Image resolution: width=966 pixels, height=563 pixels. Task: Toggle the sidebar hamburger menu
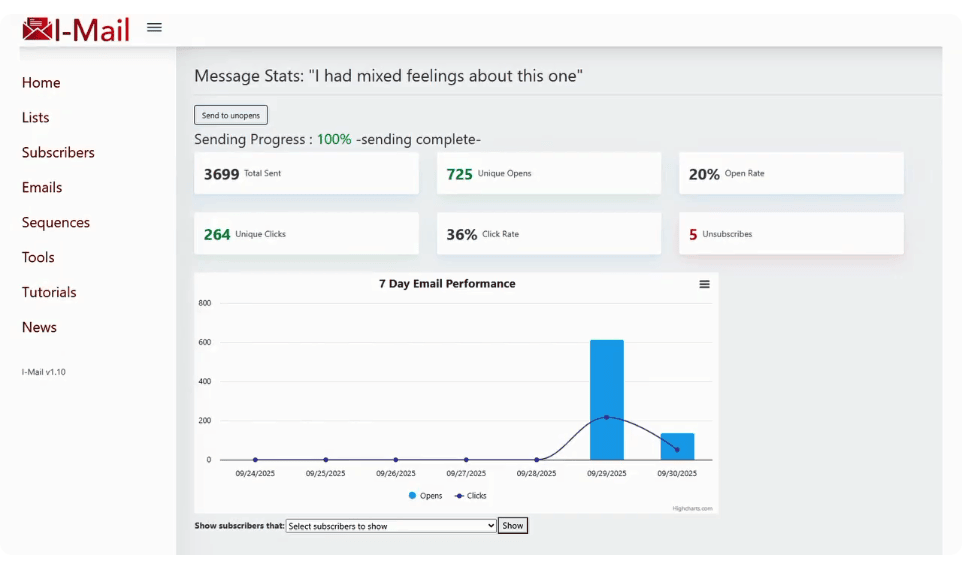154,27
